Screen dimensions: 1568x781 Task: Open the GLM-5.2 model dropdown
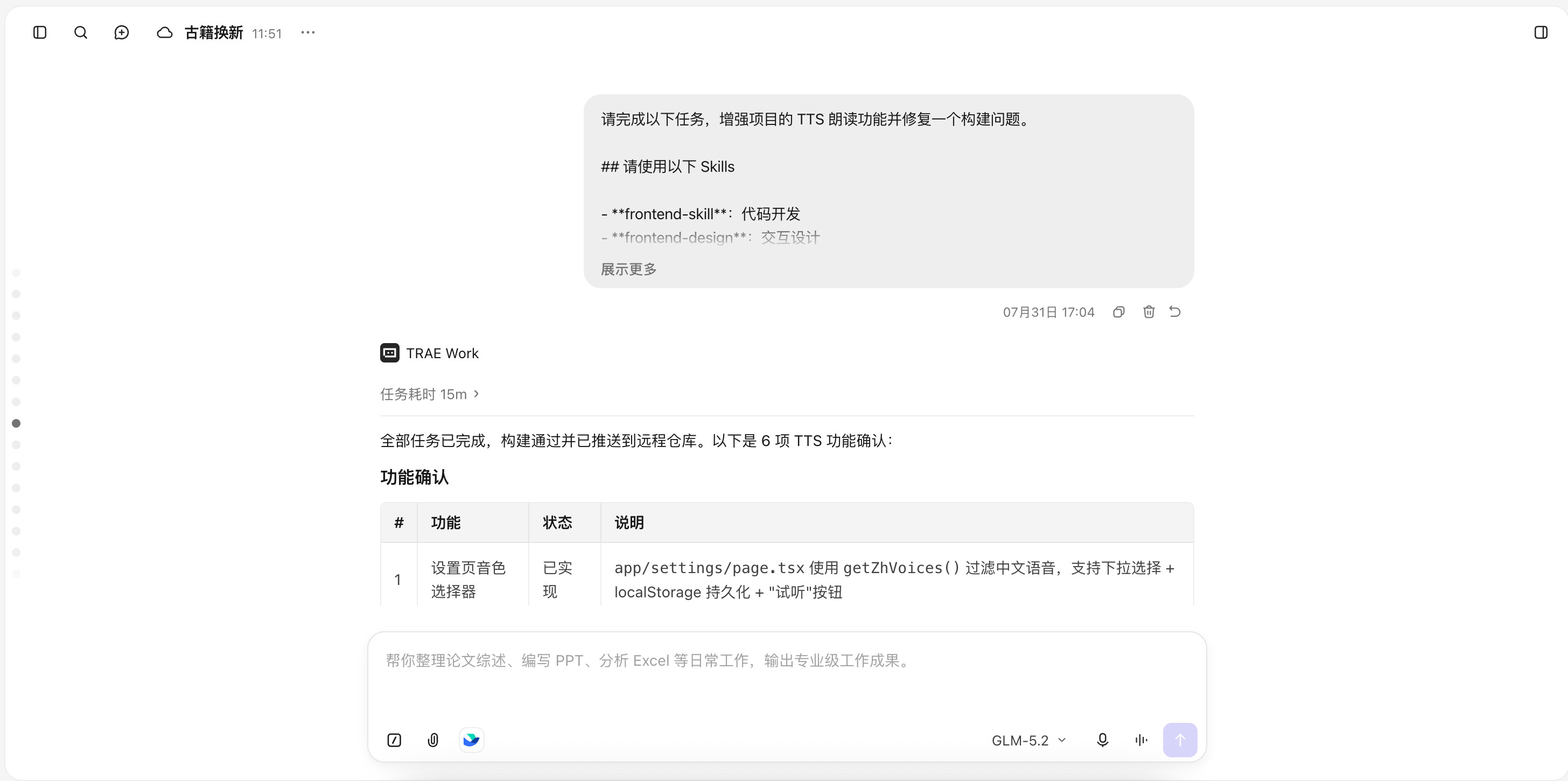pyautogui.click(x=1028, y=740)
